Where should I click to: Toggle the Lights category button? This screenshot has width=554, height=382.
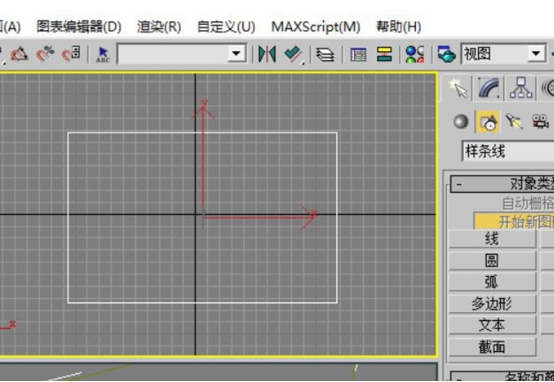coord(514,122)
